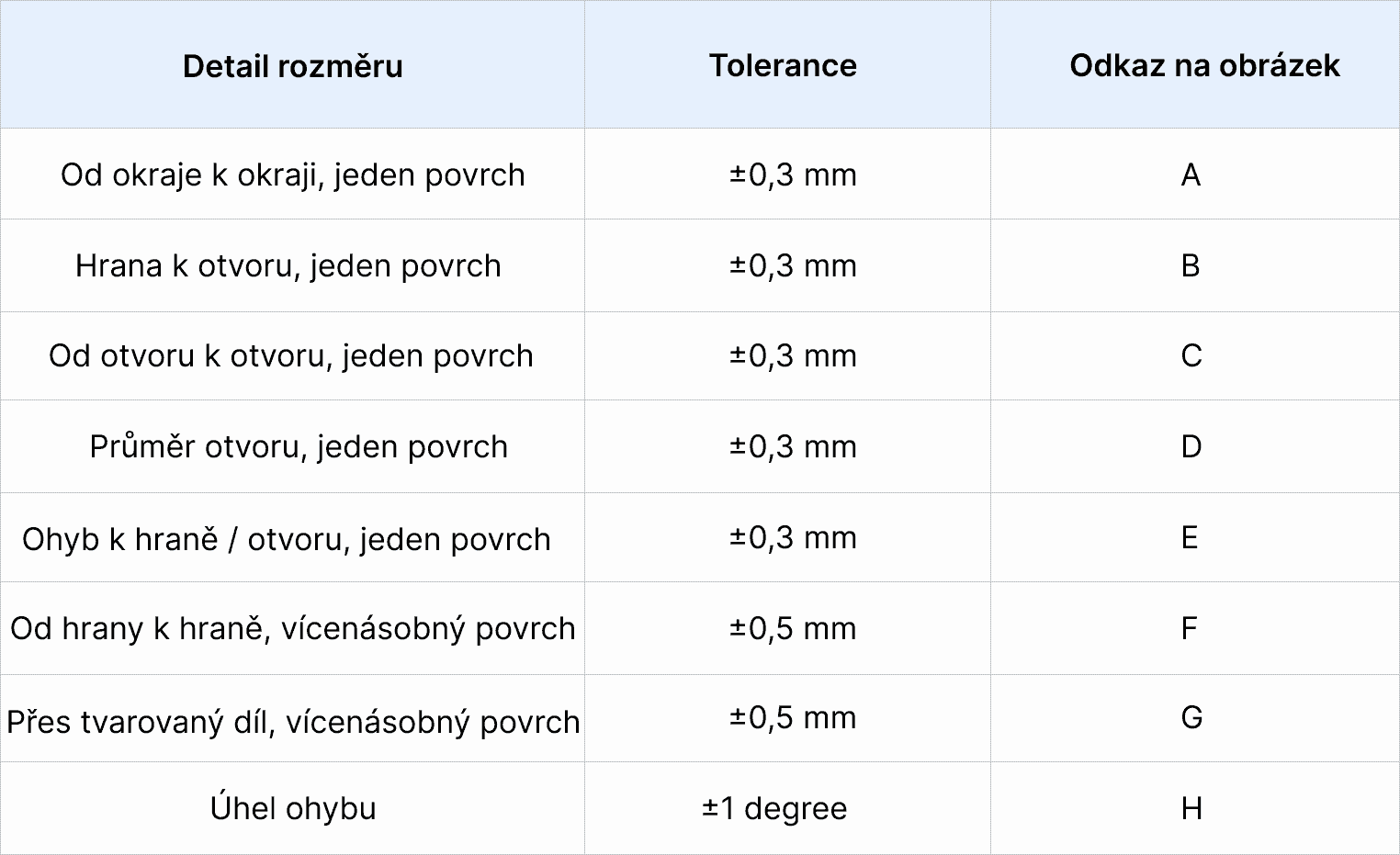The height and width of the screenshot is (855, 1400).
Task: Click the 'Úhel ohybu' cell
Action: click(x=293, y=808)
